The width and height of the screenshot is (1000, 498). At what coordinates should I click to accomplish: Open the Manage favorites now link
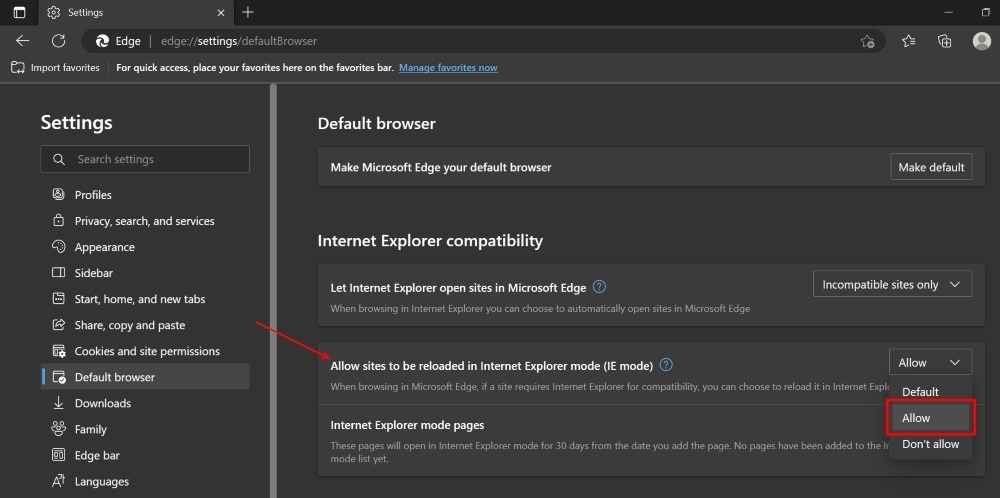click(x=448, y=68)
